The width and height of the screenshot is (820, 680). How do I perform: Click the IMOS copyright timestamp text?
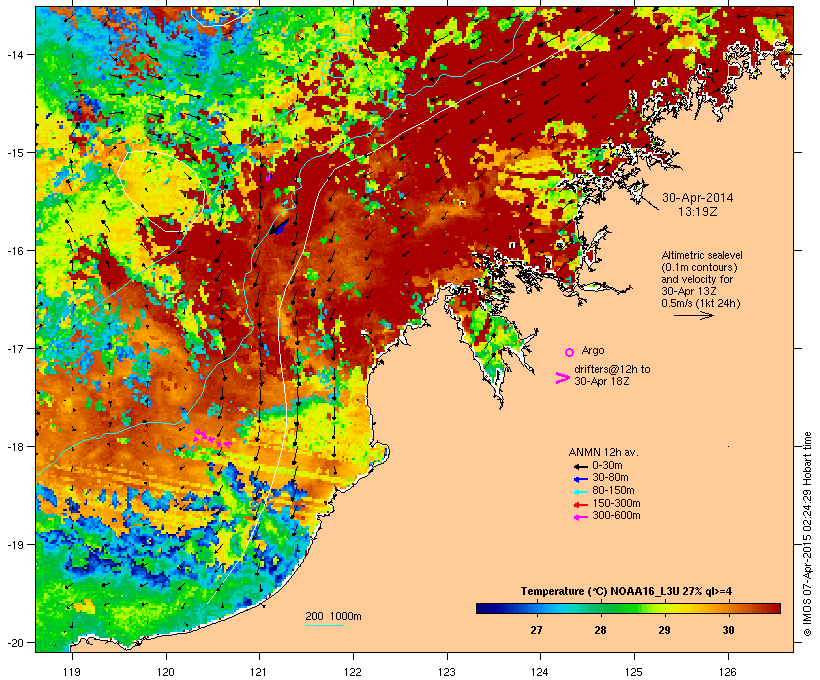click(x=807, y=534)
